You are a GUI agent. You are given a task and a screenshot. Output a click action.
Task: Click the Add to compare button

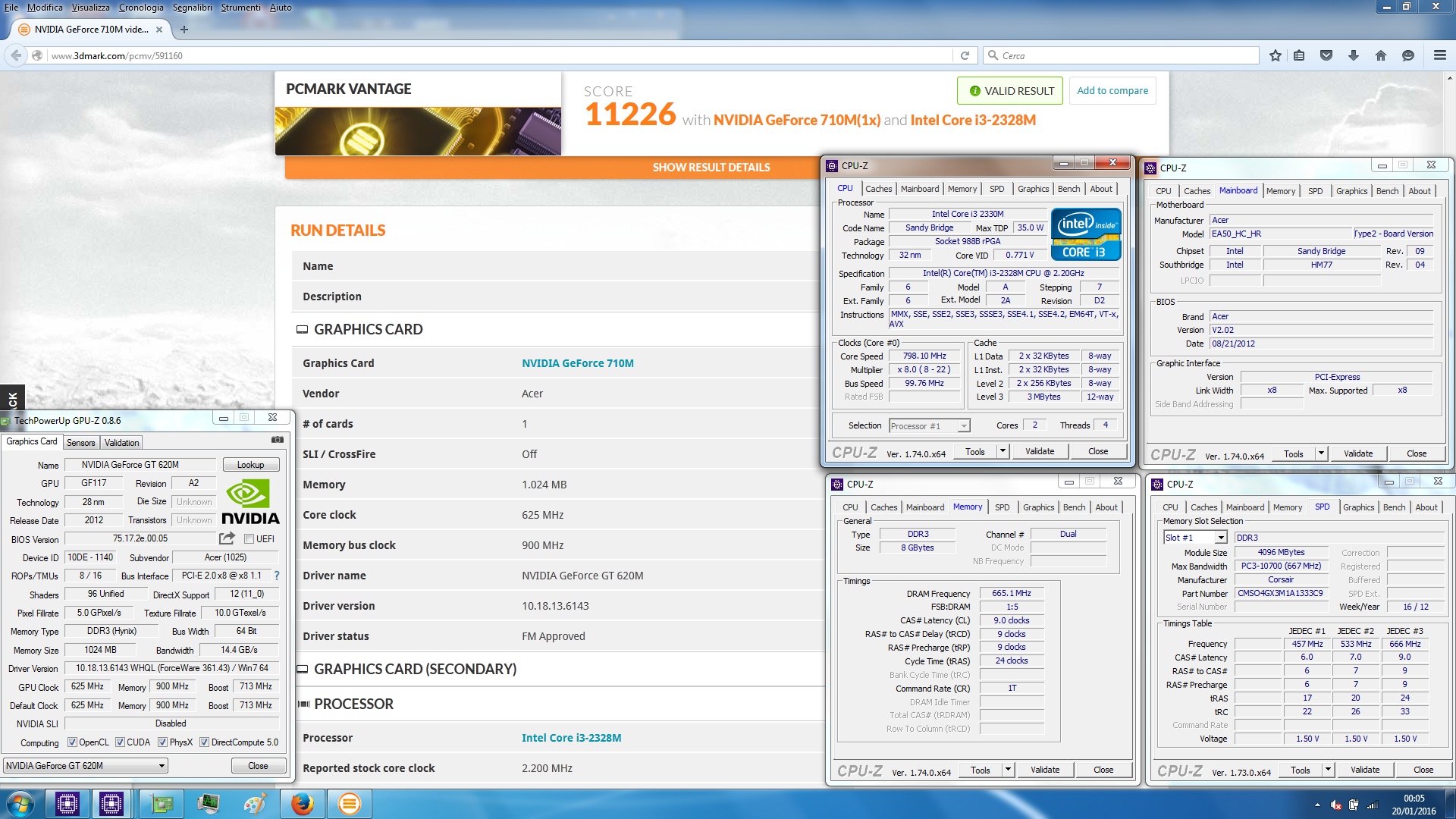[x=1112, y=90]
